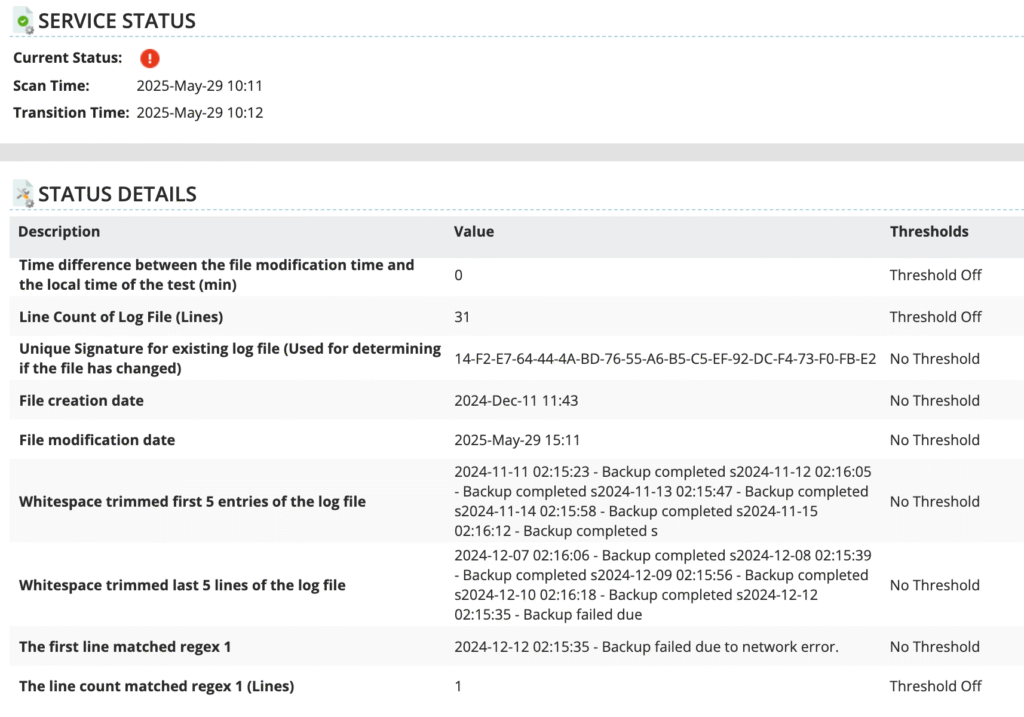Click the Value column header
Screen dimensions: 1024x717
(474, 231)
